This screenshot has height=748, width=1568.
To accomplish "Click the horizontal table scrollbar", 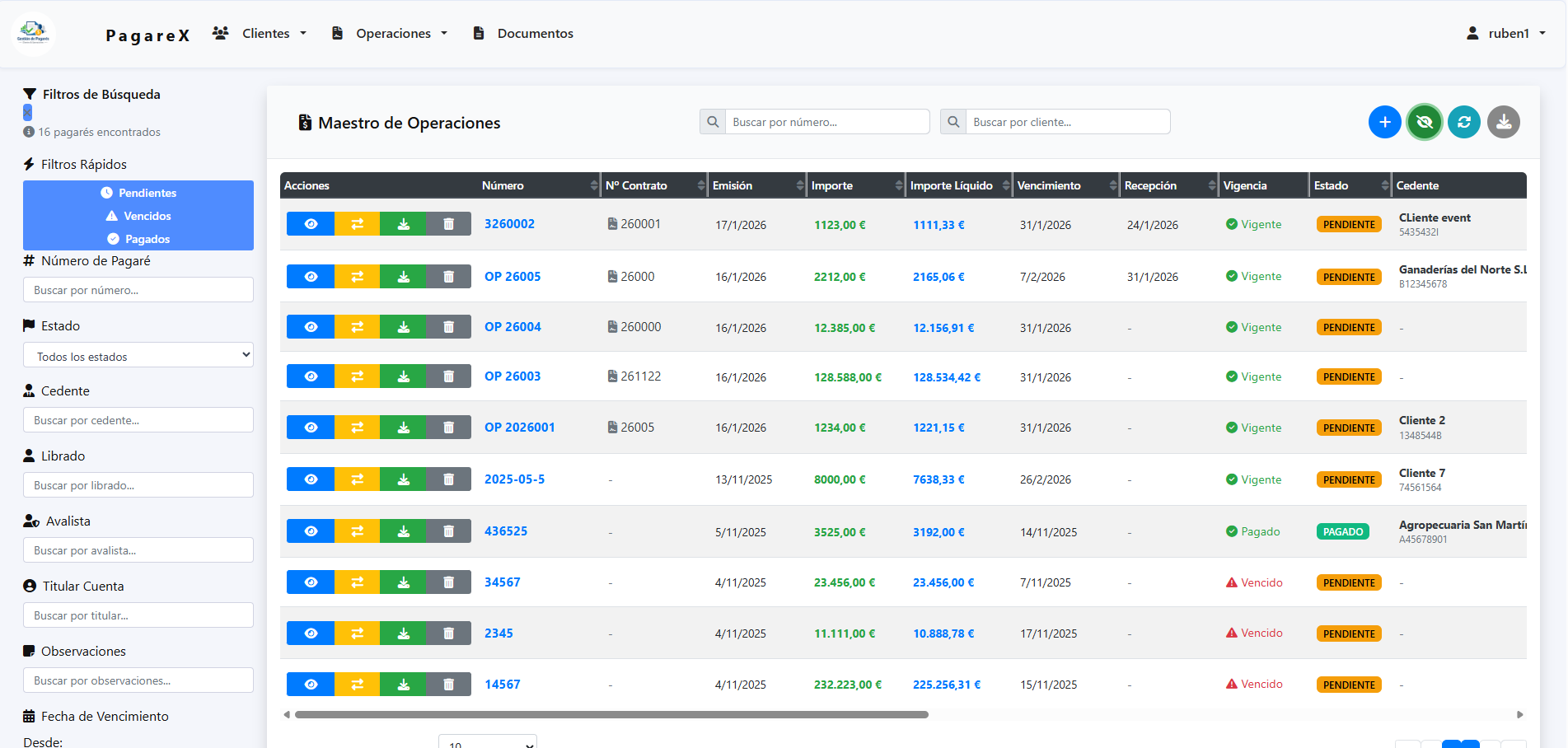I will (611, 715).
